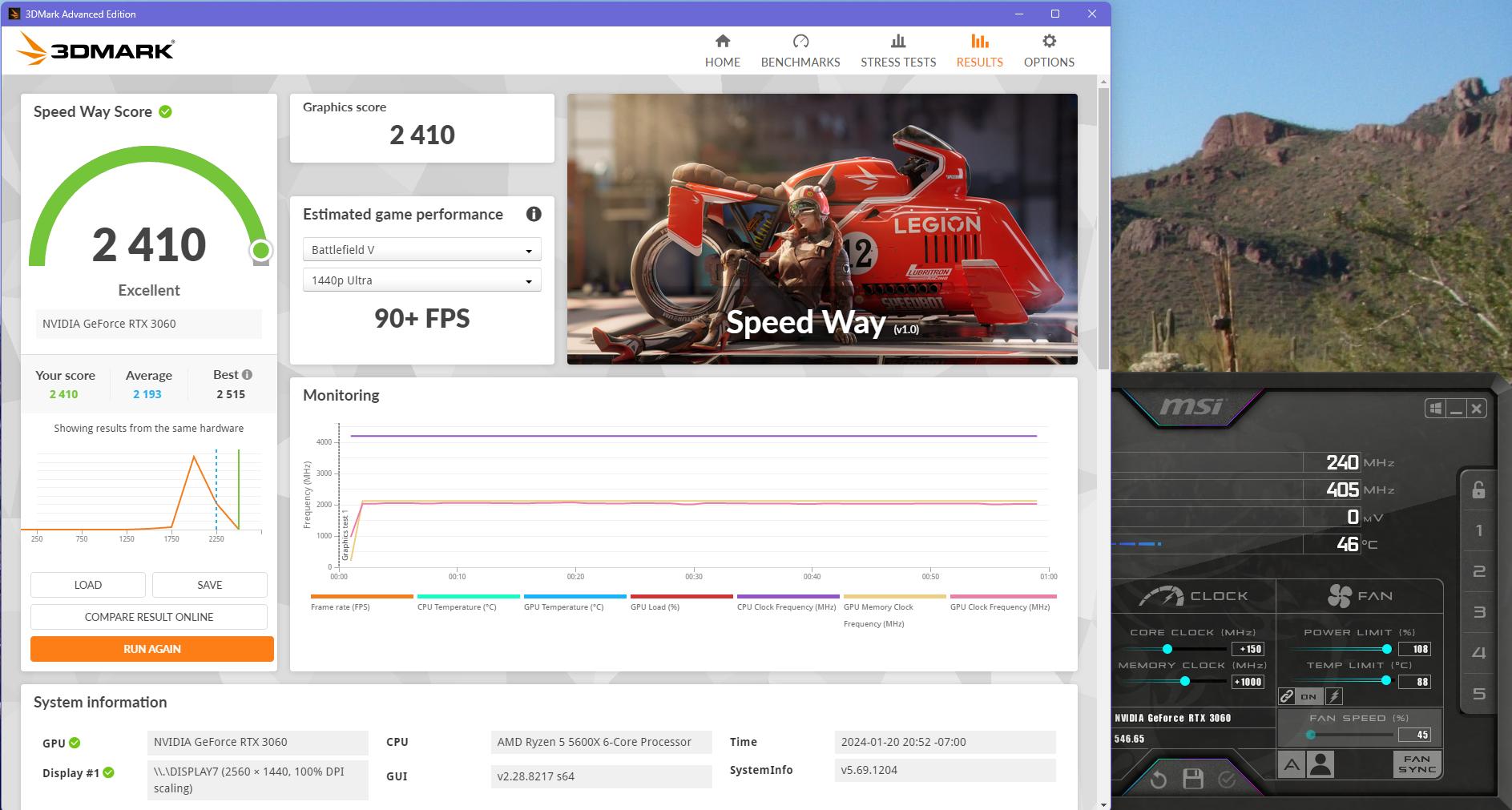This screenshot has width=1512, height=810.
Task: Enable auto fan with the A button
Action: point(1292,765)
